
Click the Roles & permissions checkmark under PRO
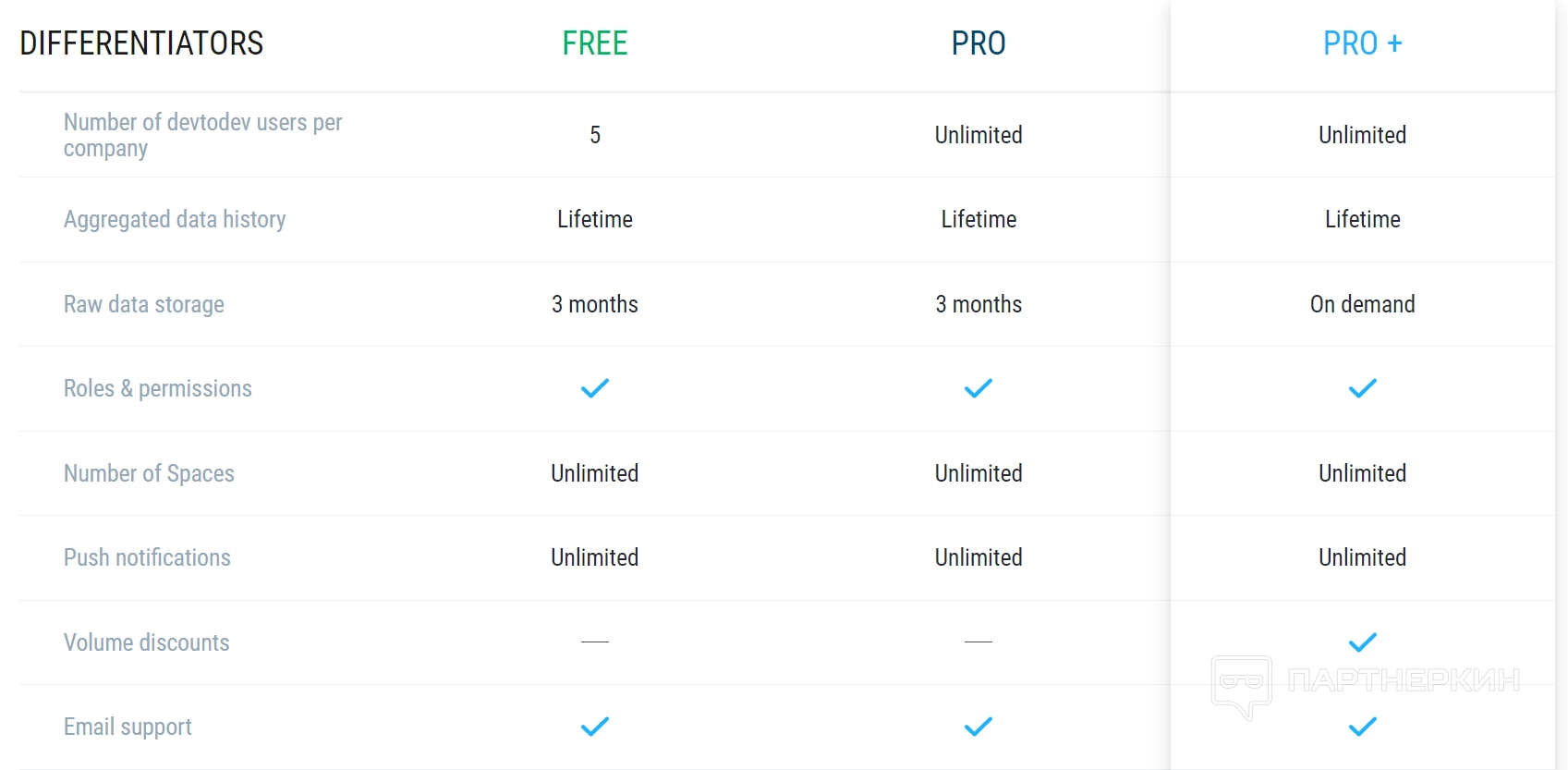coord(978,388)
